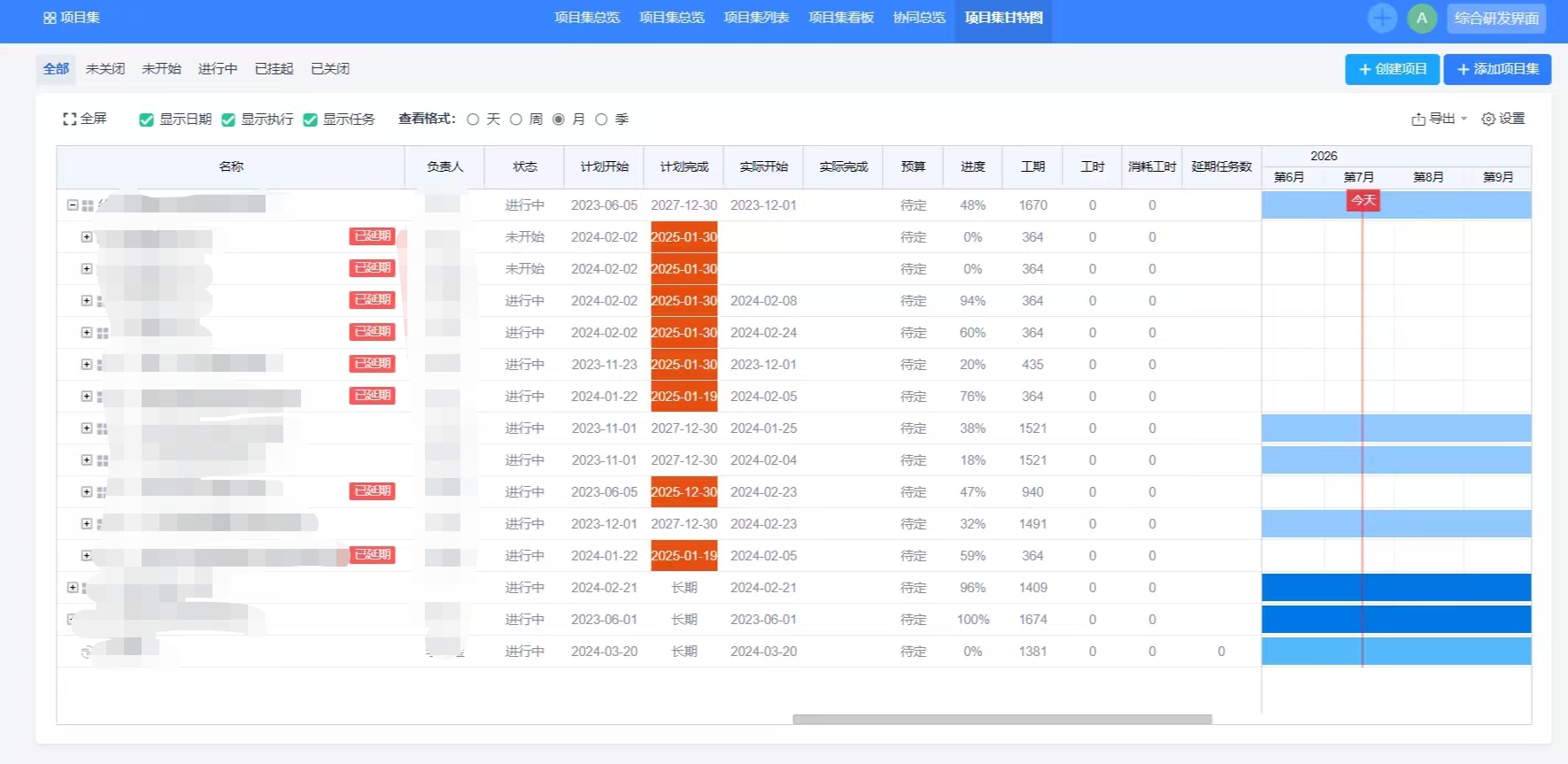Open the green A user avatar

click(1422, 18)
